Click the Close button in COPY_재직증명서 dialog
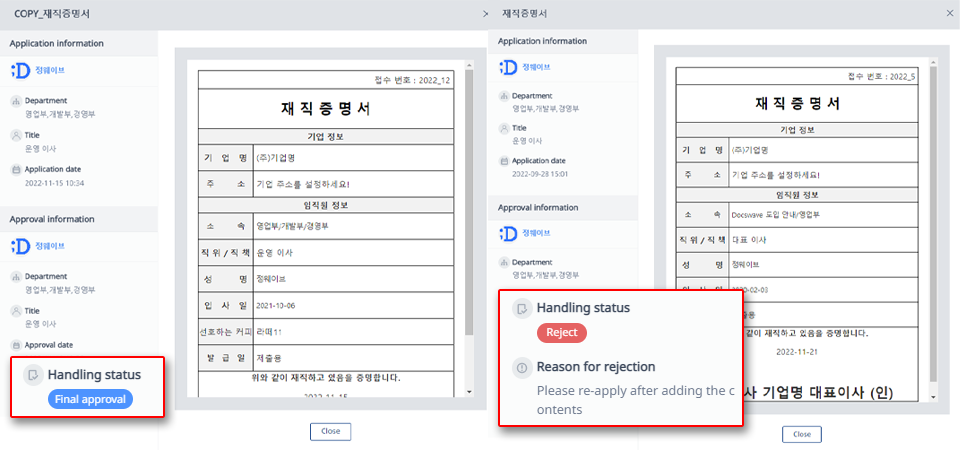Screen dimensions: 960x450 pos(330,431)
